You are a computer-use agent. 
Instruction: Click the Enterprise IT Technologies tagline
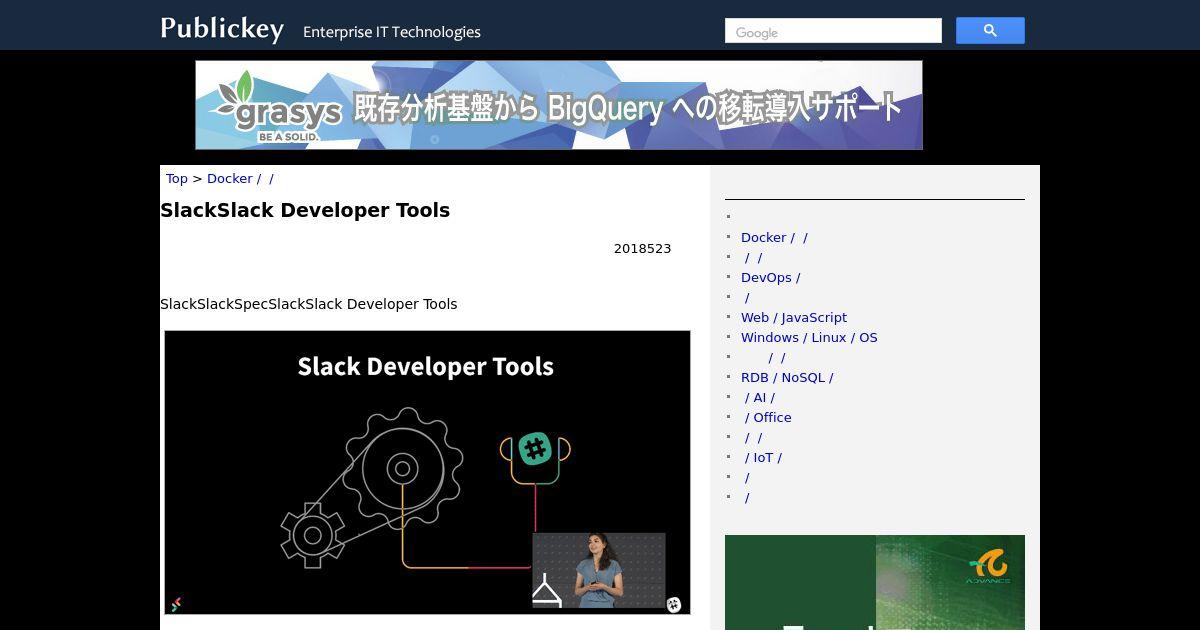coord(392,32)
